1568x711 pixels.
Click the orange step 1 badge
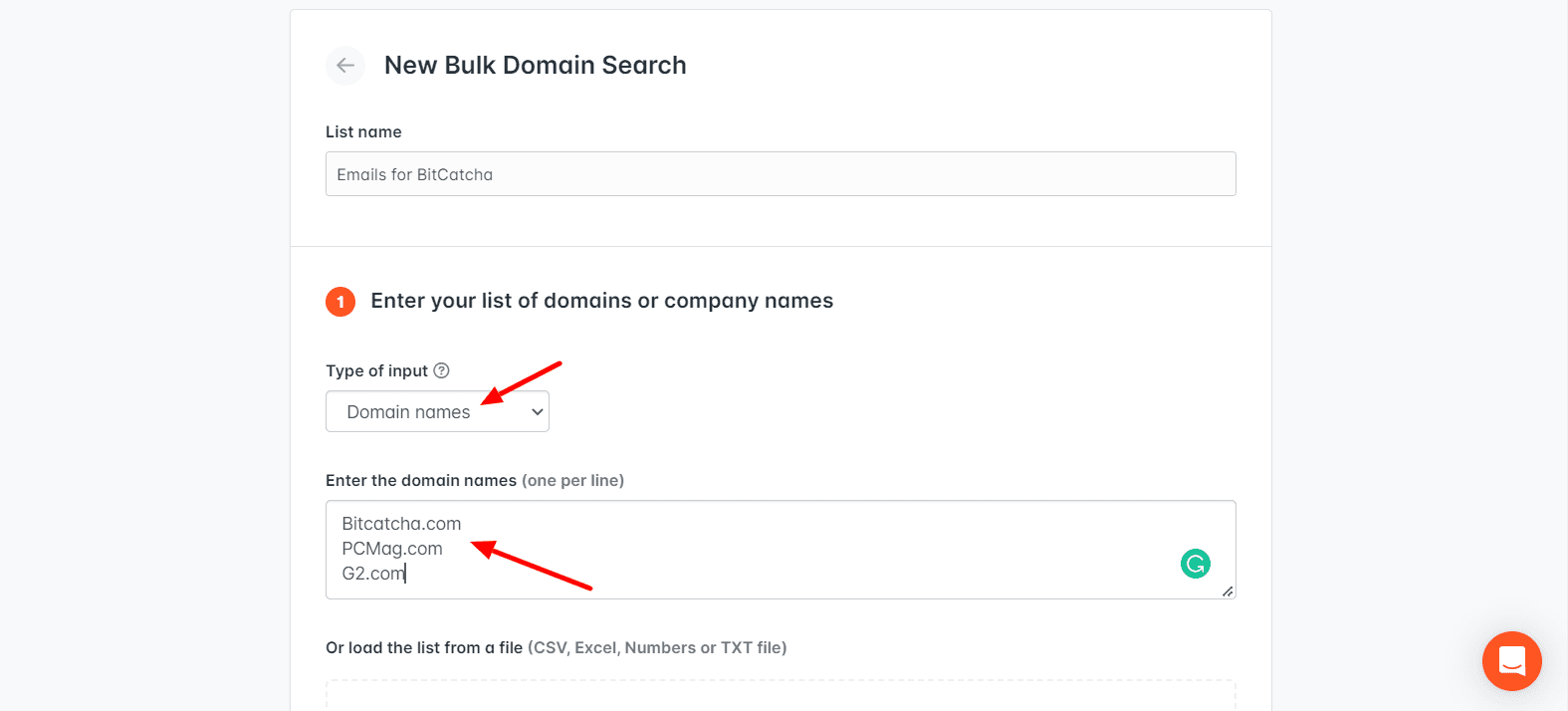coord(340,302)
